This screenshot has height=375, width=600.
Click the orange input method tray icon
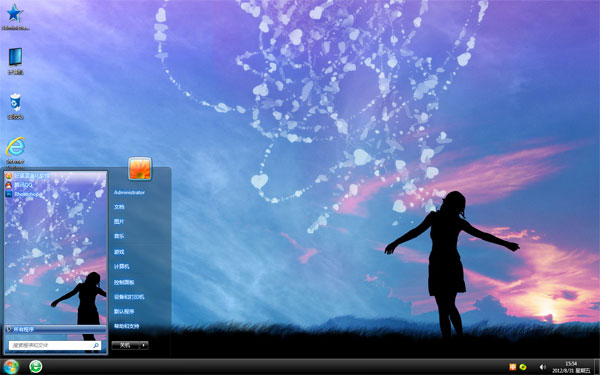513,367
